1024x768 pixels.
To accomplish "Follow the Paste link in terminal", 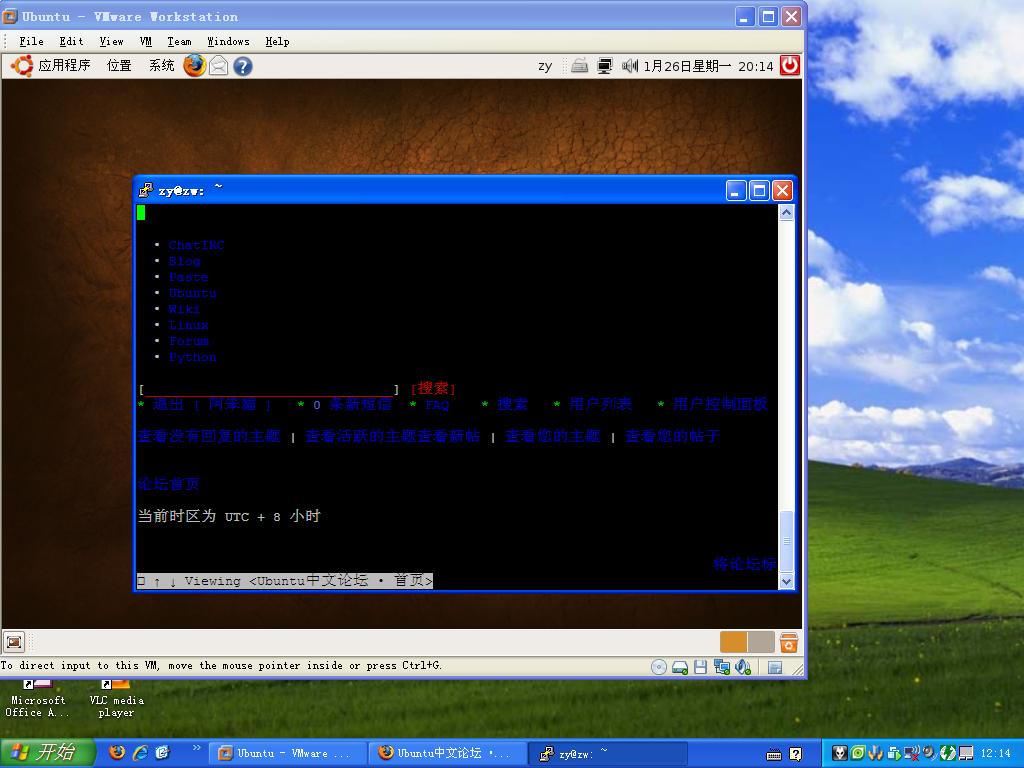I will (x=188, y=277).
